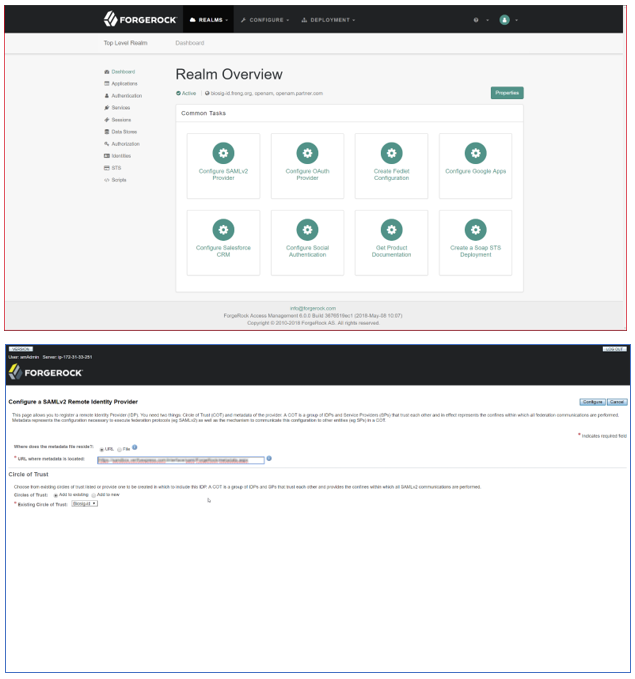Click the Configure Social Authentication gear icon

307,230
